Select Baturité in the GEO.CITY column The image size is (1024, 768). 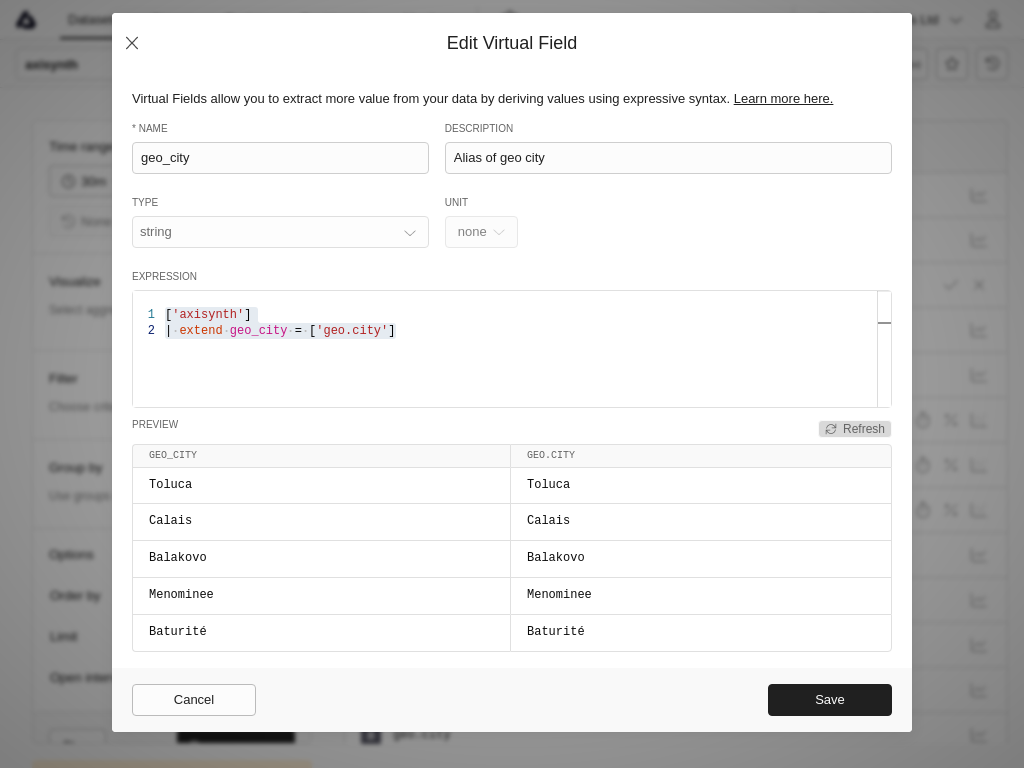coord(556,632)
